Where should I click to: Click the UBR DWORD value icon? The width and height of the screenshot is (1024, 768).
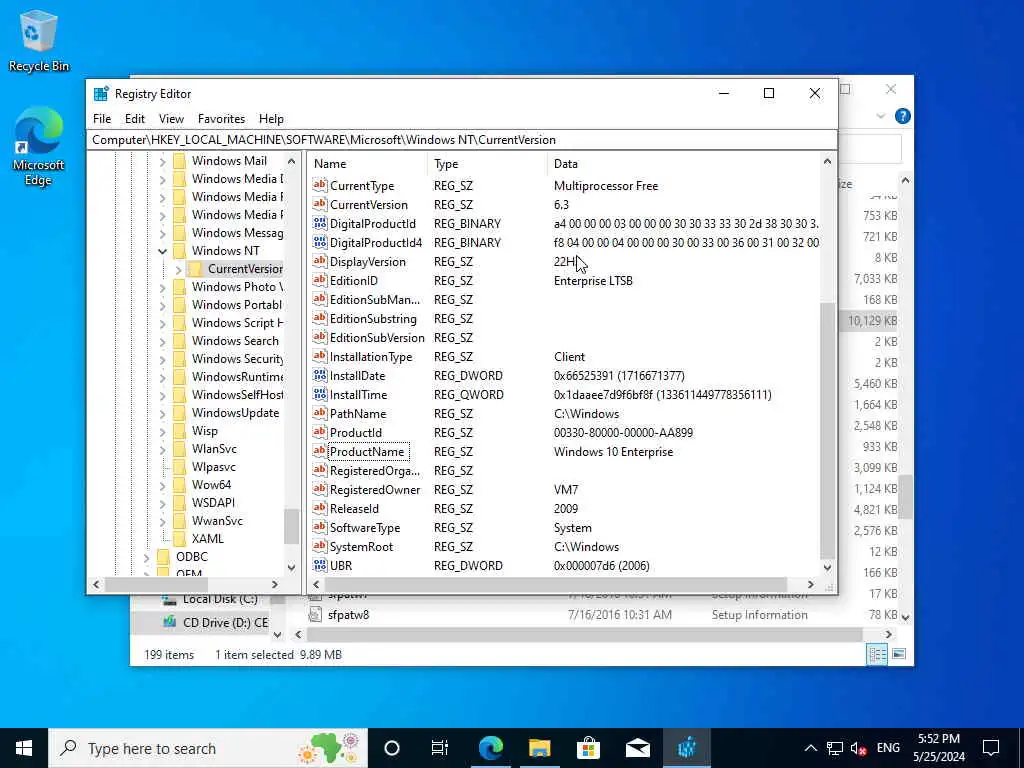319,566
